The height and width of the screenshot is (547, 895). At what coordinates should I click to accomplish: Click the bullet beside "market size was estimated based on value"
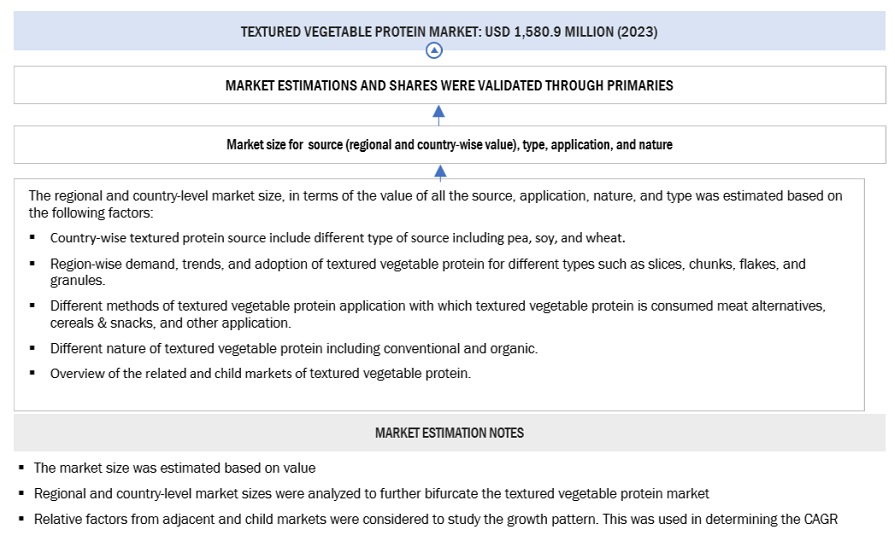click(x=22, y=468)
